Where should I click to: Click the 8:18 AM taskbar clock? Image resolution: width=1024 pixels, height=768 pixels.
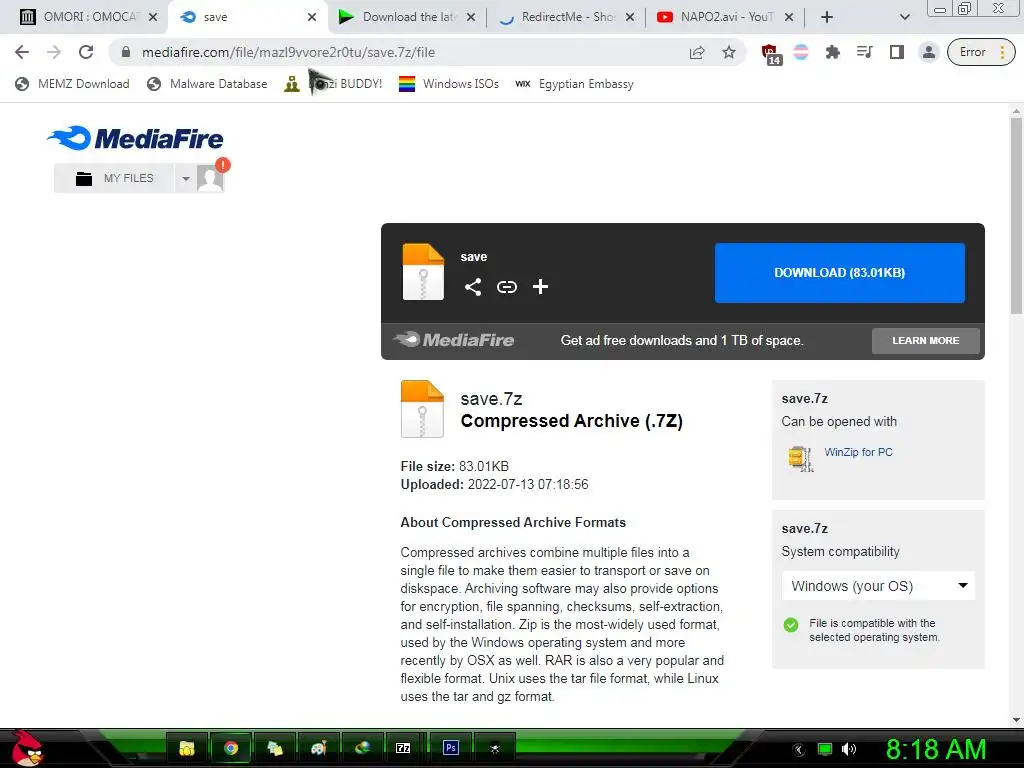[x=935, y=749]
